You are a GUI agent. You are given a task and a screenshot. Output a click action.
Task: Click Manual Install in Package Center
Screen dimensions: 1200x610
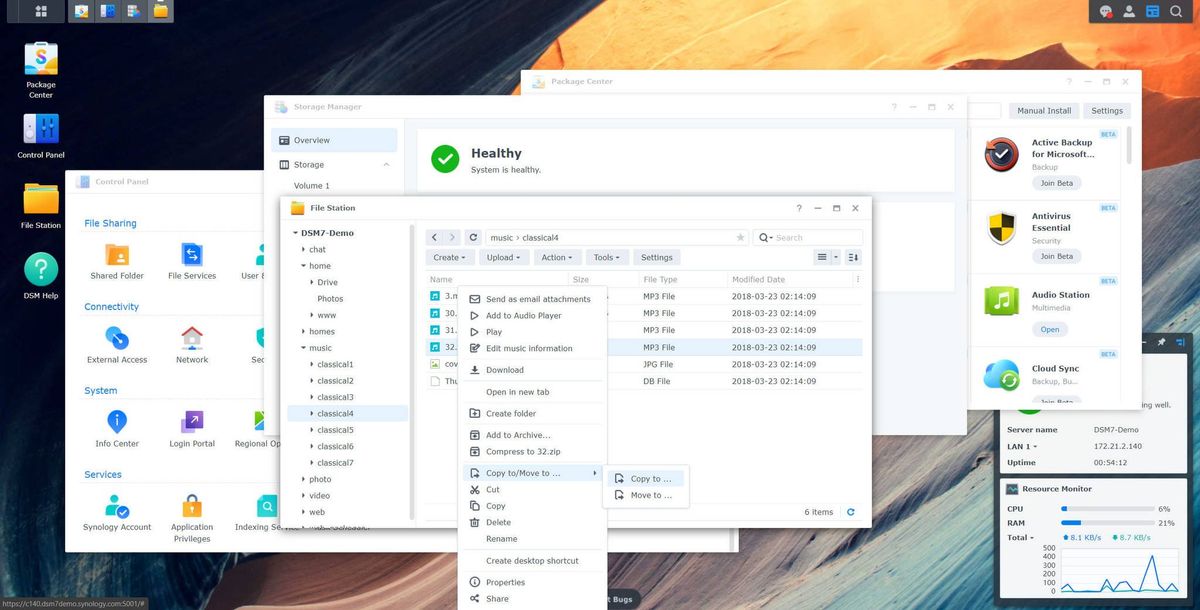click(x=1044, y=110)
